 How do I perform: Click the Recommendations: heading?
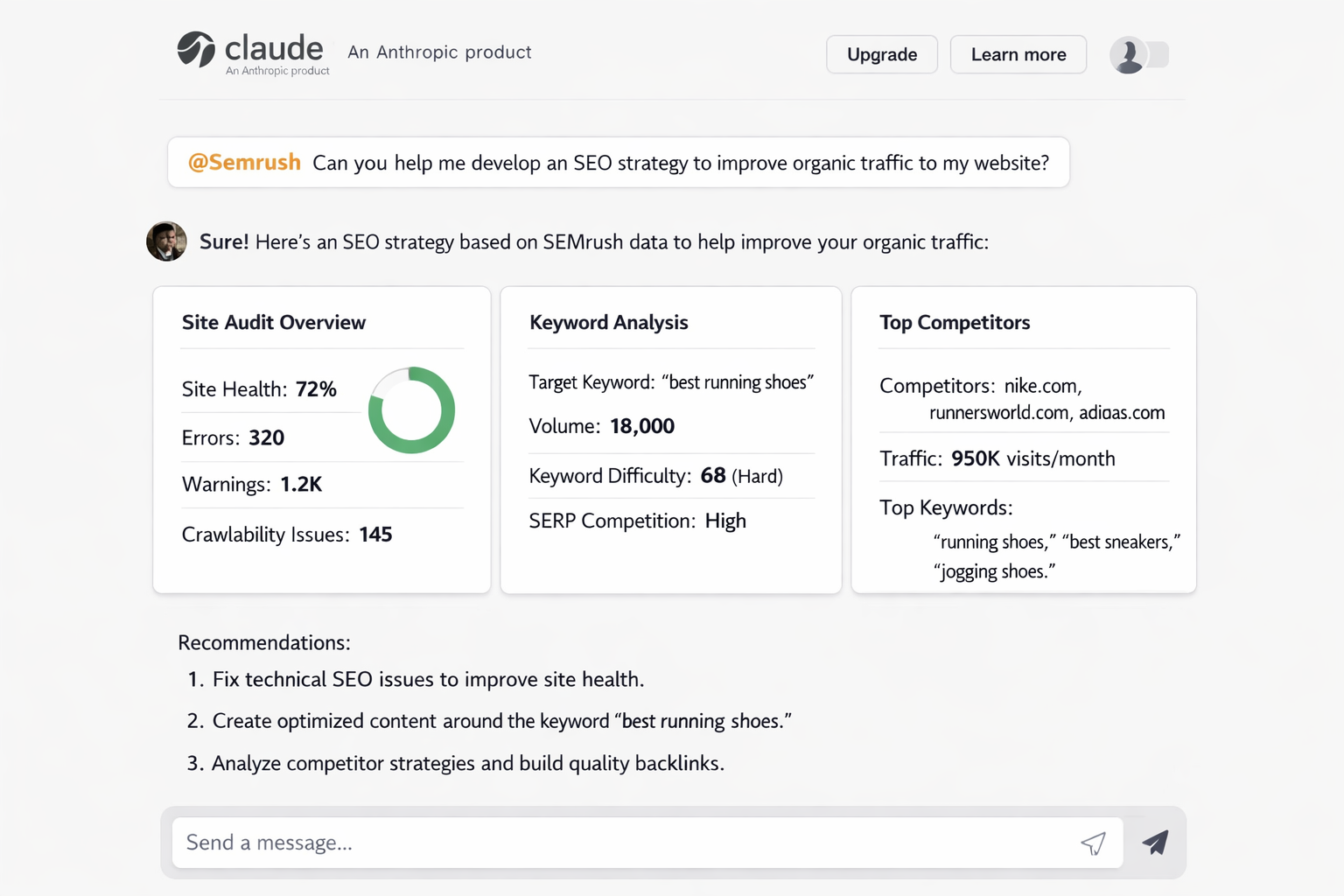point(264,642)
